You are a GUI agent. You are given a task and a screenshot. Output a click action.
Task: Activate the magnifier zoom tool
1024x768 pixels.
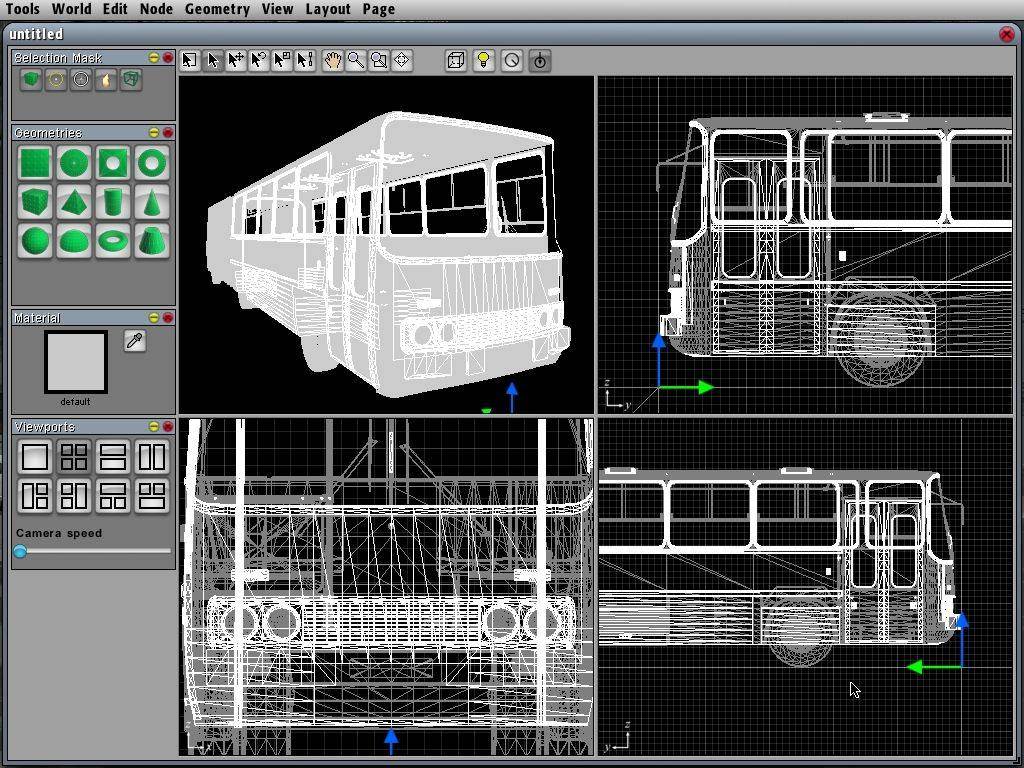355,61
